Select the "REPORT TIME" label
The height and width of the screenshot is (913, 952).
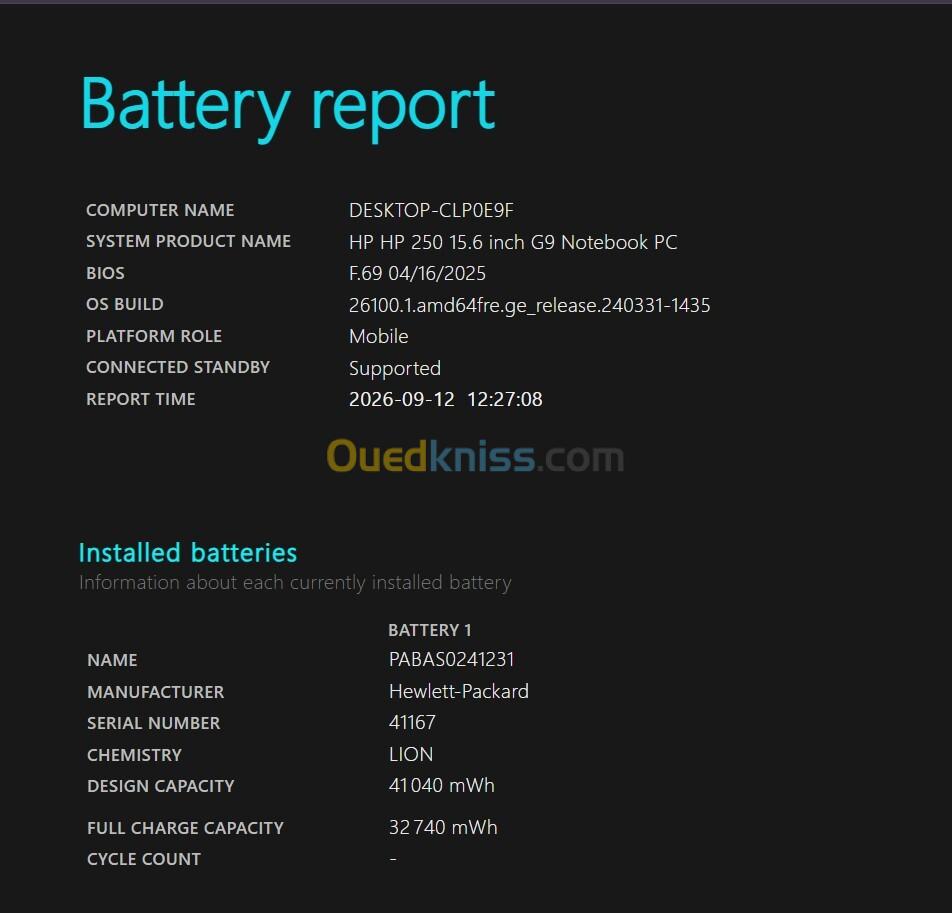[141, 399]
